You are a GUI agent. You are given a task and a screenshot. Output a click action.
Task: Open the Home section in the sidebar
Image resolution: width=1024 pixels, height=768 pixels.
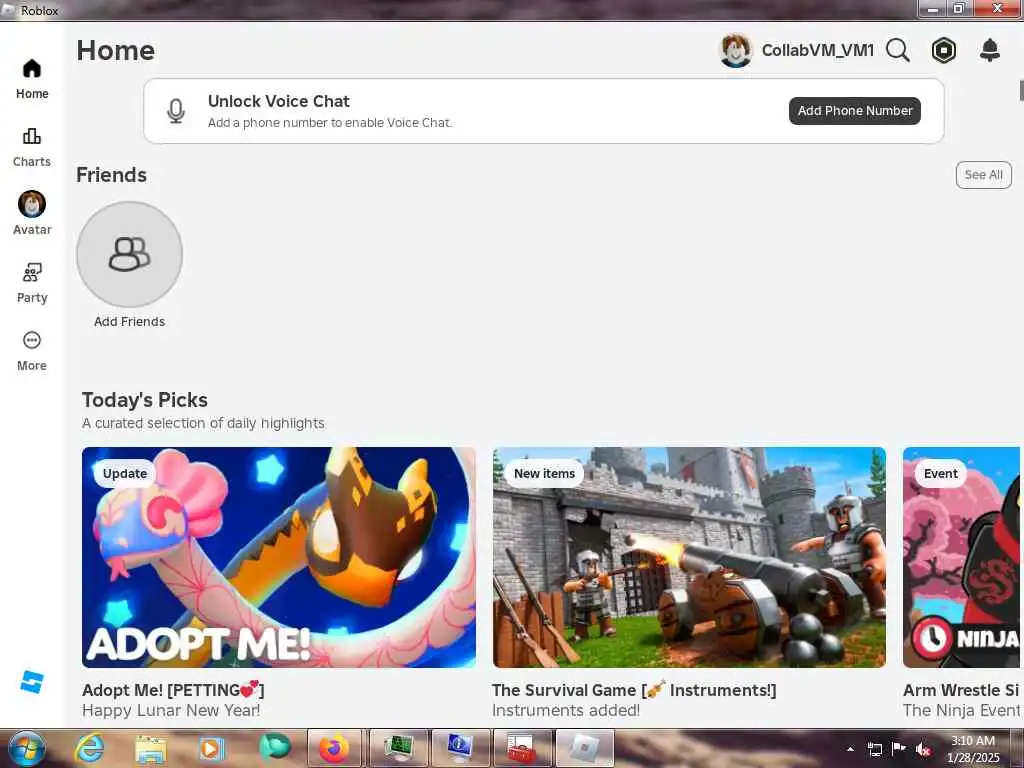point(31,79)
